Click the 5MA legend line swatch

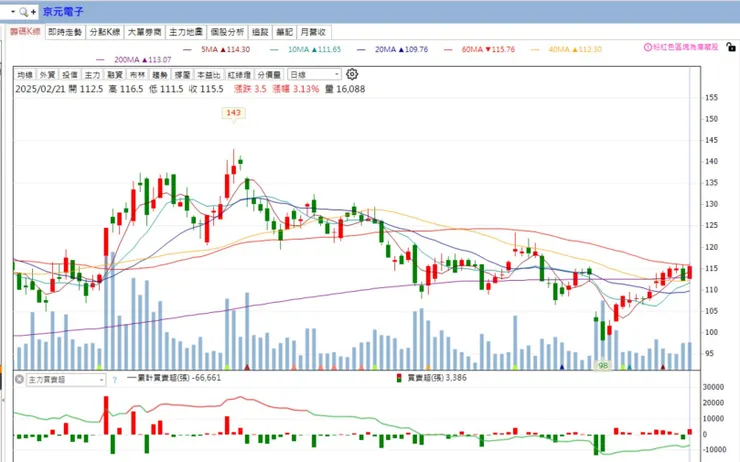click(187, 50)
